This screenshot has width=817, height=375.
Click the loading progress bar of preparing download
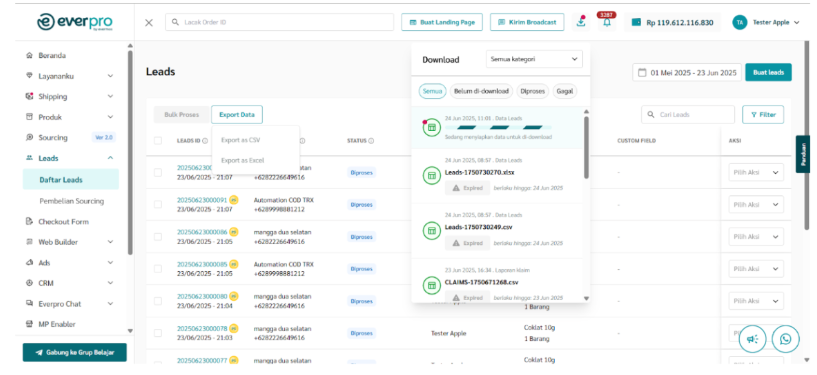pos(498,128)
